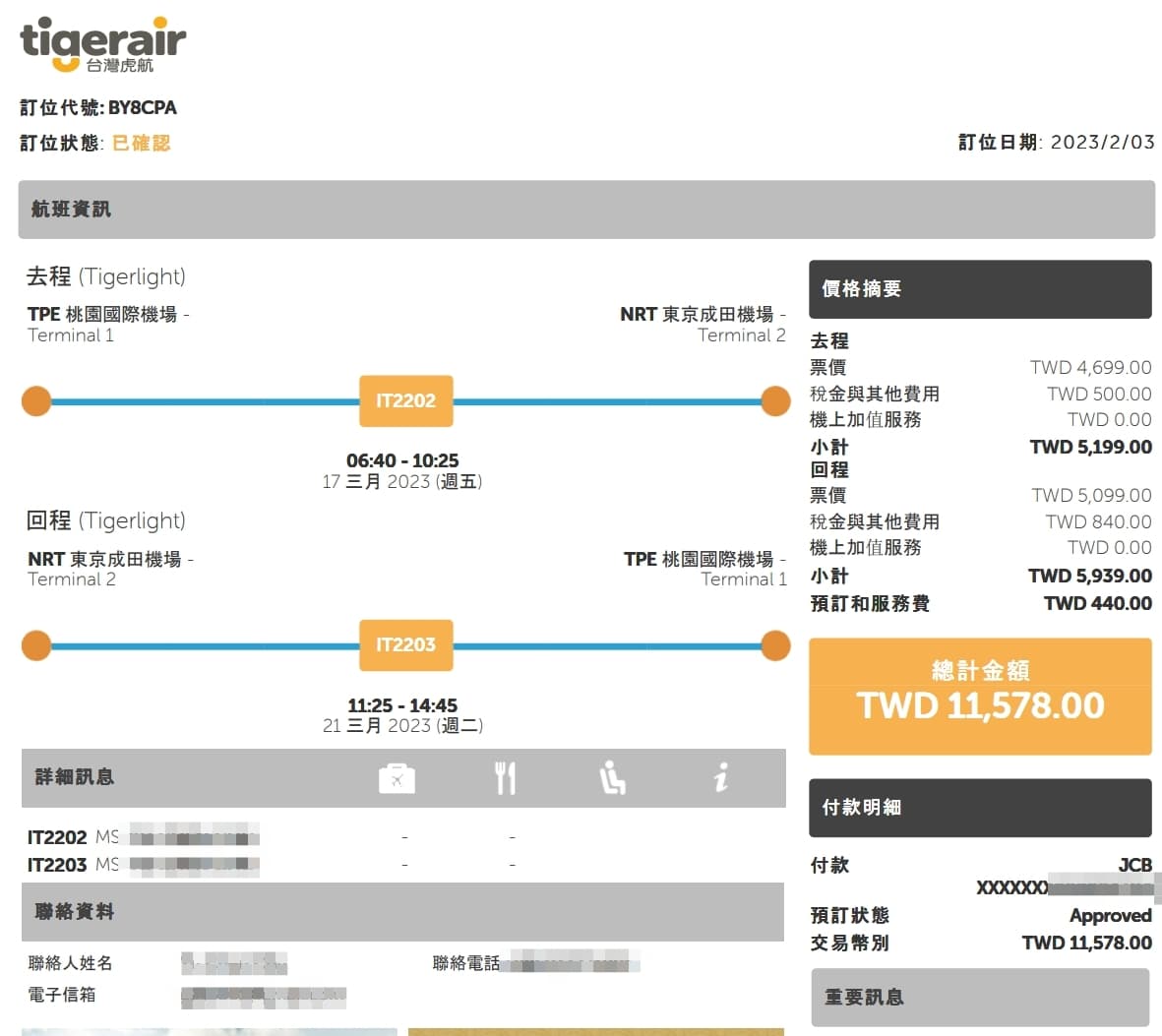
Task: Select the information icon in 詳細訊息 header
Action: coord(720,778)
